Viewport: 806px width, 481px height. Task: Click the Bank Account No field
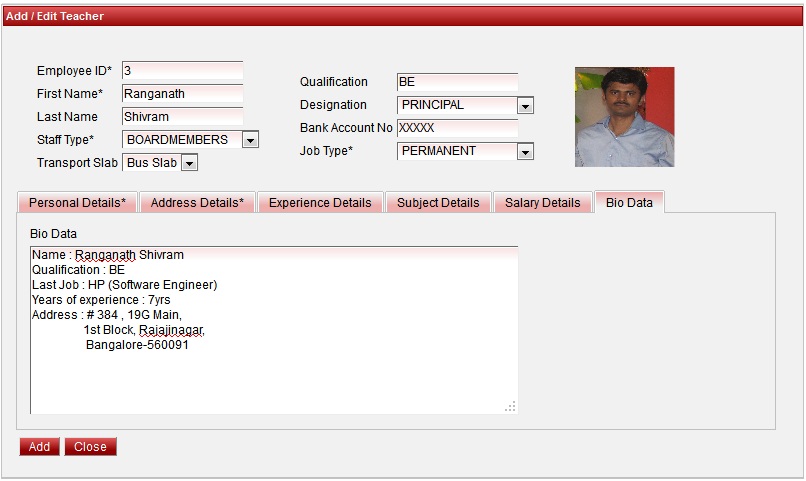tap(457, 128)
